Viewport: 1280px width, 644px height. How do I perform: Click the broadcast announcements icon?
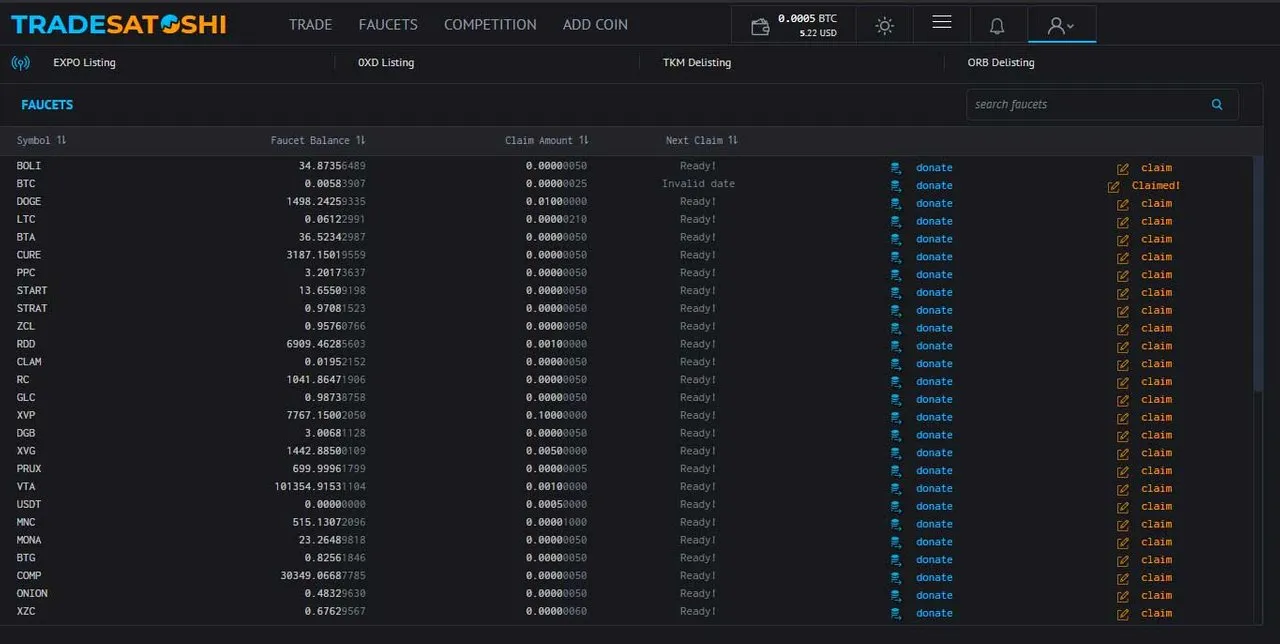(20, 63)
